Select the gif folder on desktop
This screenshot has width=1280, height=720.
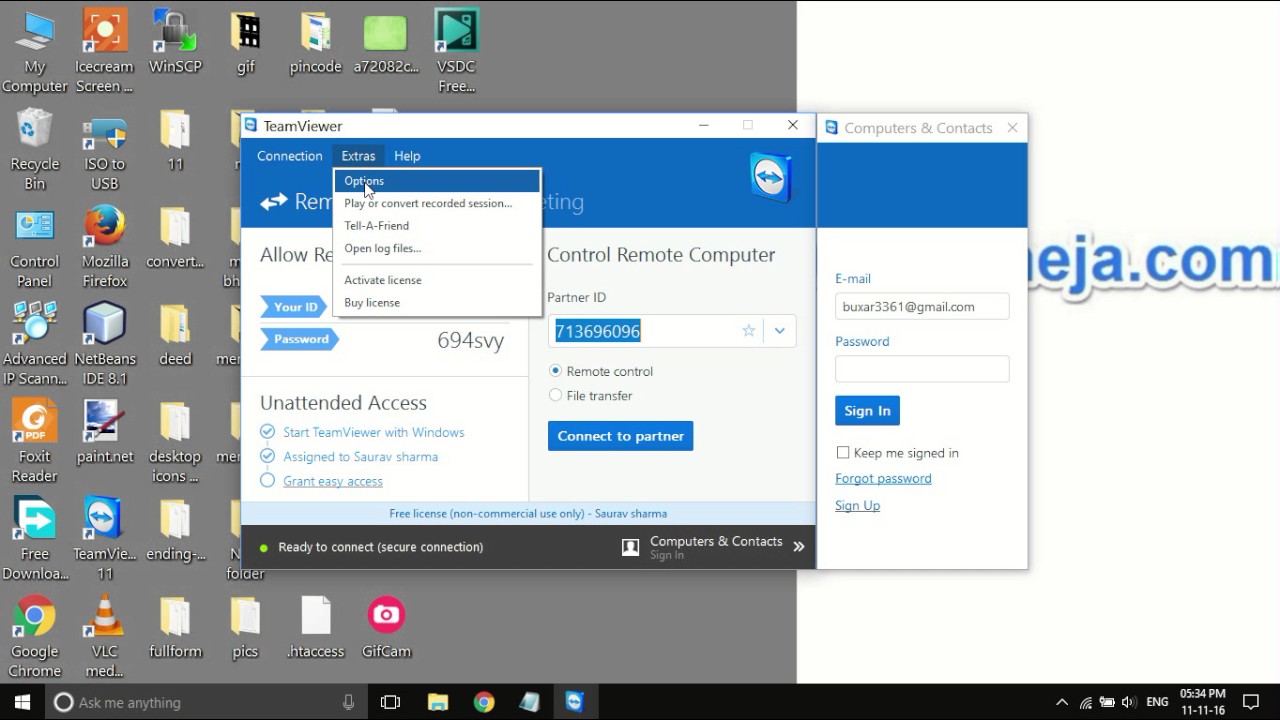click(x=245, y=43)
